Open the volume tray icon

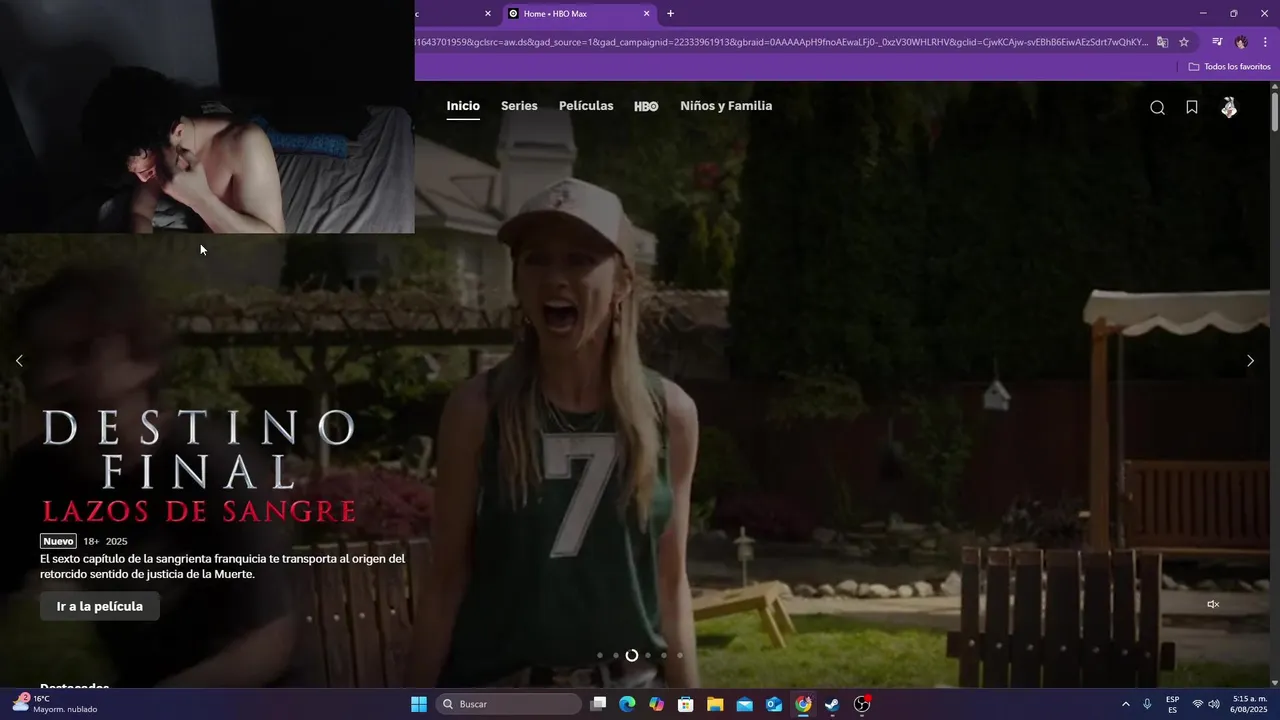(1214, 704)
